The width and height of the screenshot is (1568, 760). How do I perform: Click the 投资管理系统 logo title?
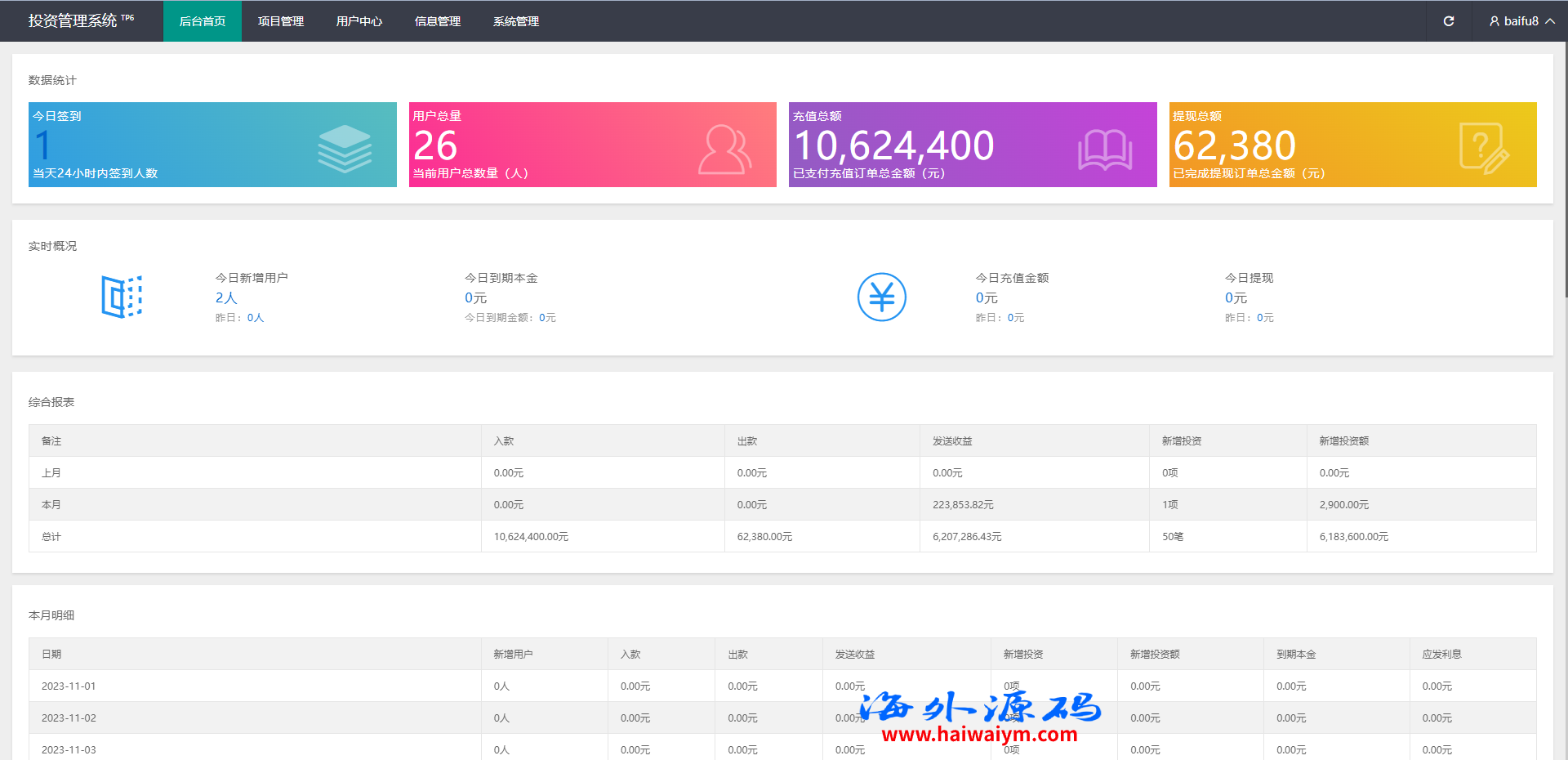point(73,21)
